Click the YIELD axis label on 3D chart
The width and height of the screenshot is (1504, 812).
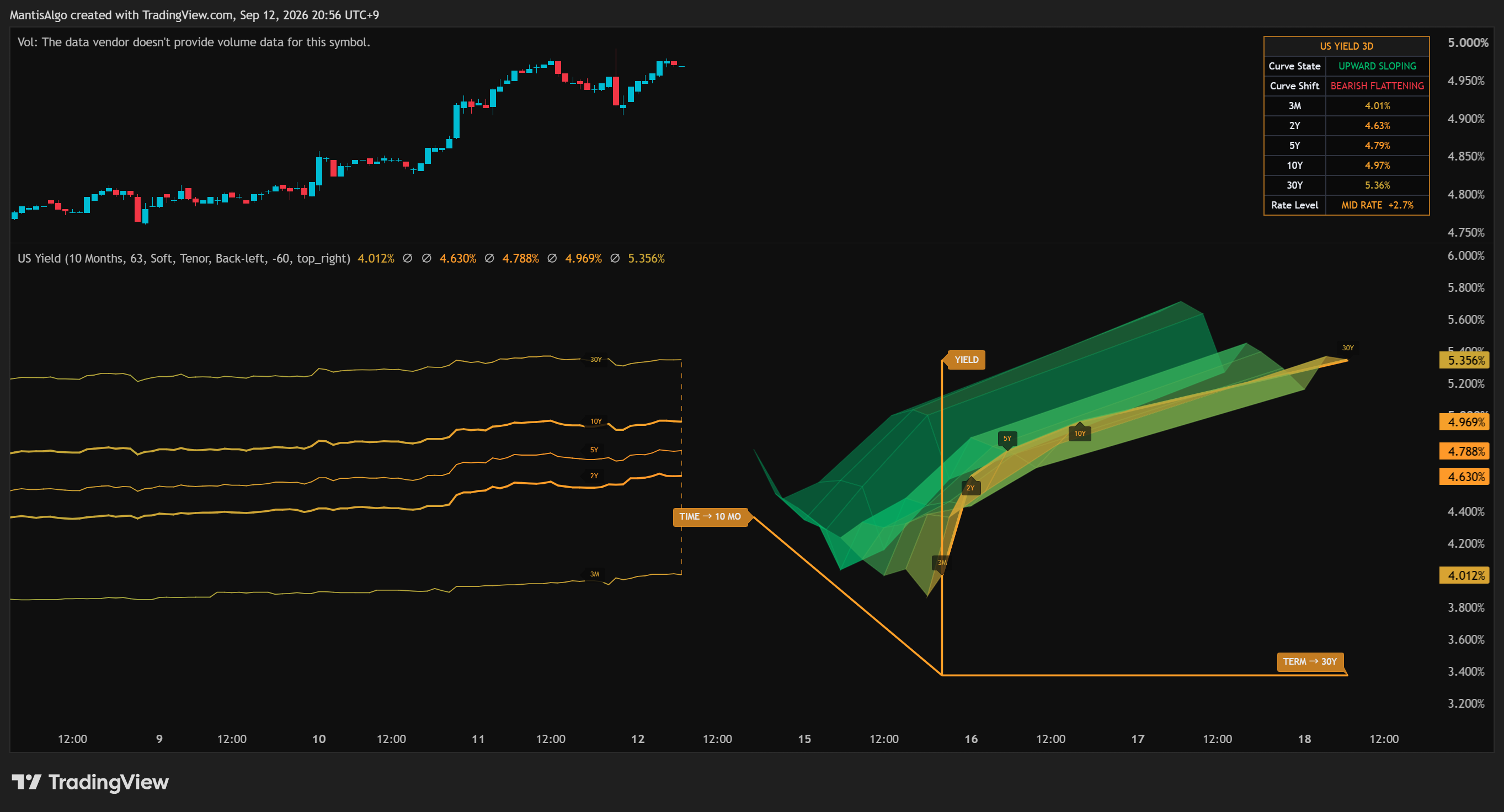966,360
